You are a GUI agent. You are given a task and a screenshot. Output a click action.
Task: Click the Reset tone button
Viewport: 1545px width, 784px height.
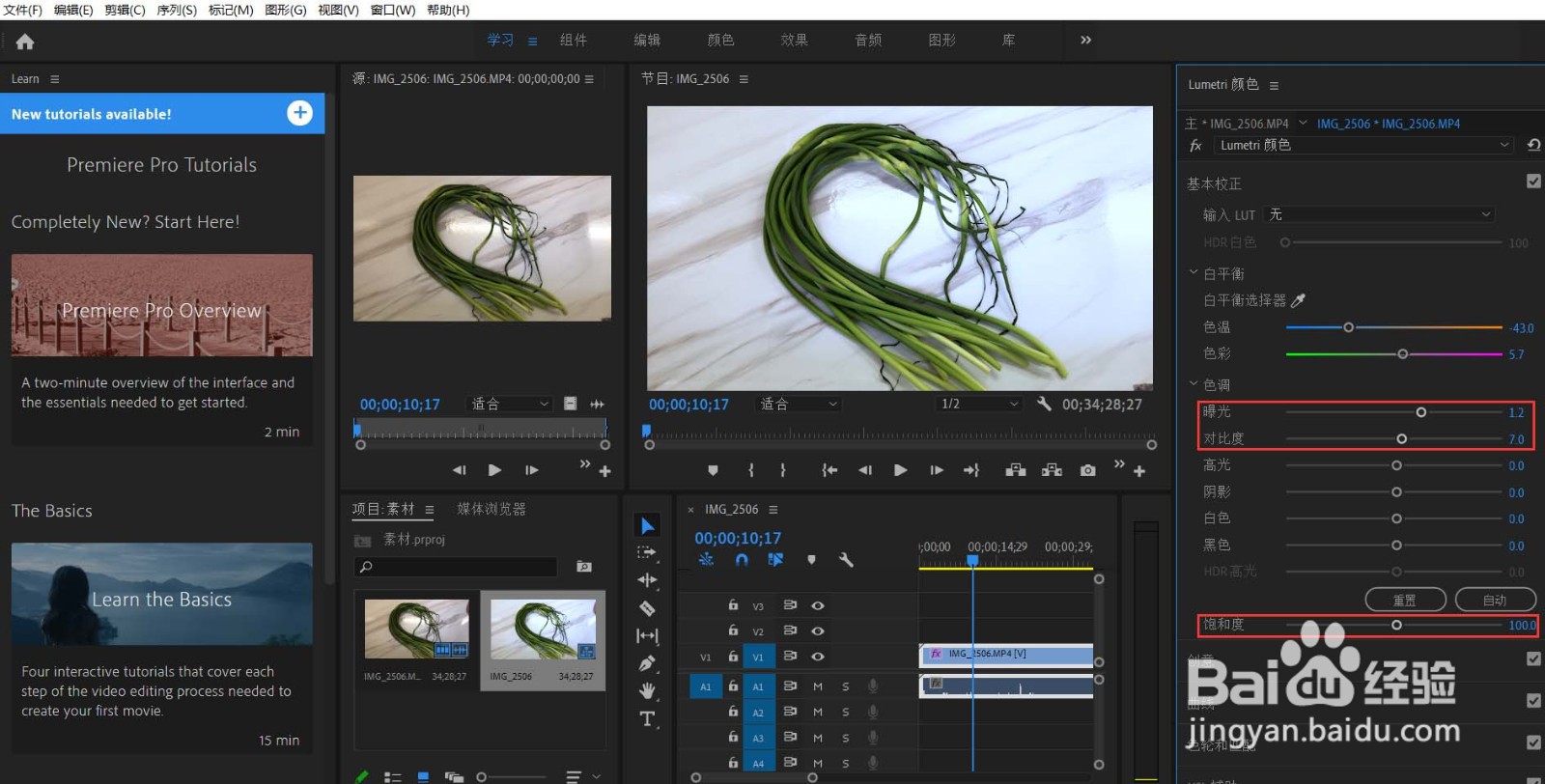click(x=1405, y=600)
